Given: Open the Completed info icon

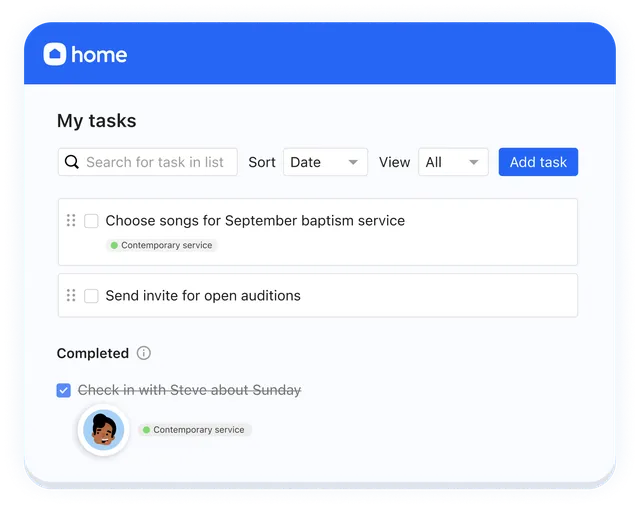Looking at the screenshot, I should (144, 353).
